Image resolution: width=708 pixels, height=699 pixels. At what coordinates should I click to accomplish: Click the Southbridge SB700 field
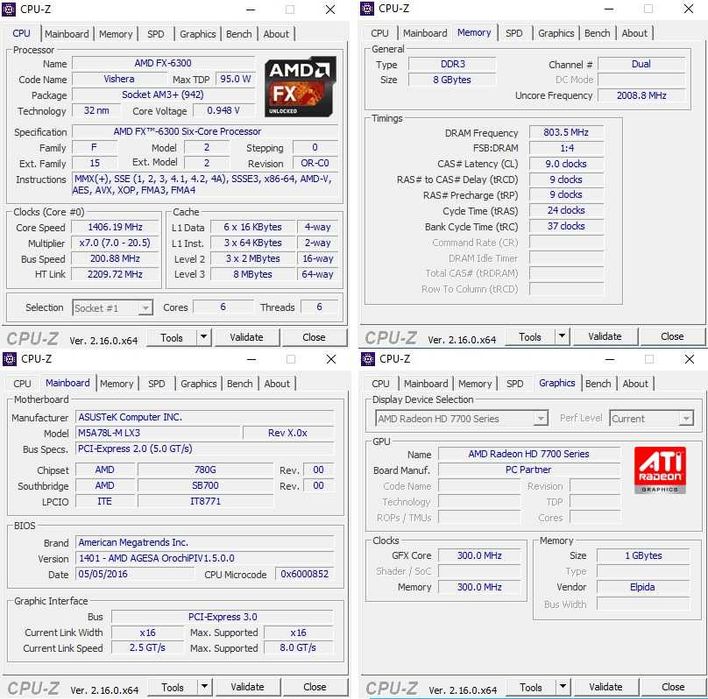(x=205, y=486)
